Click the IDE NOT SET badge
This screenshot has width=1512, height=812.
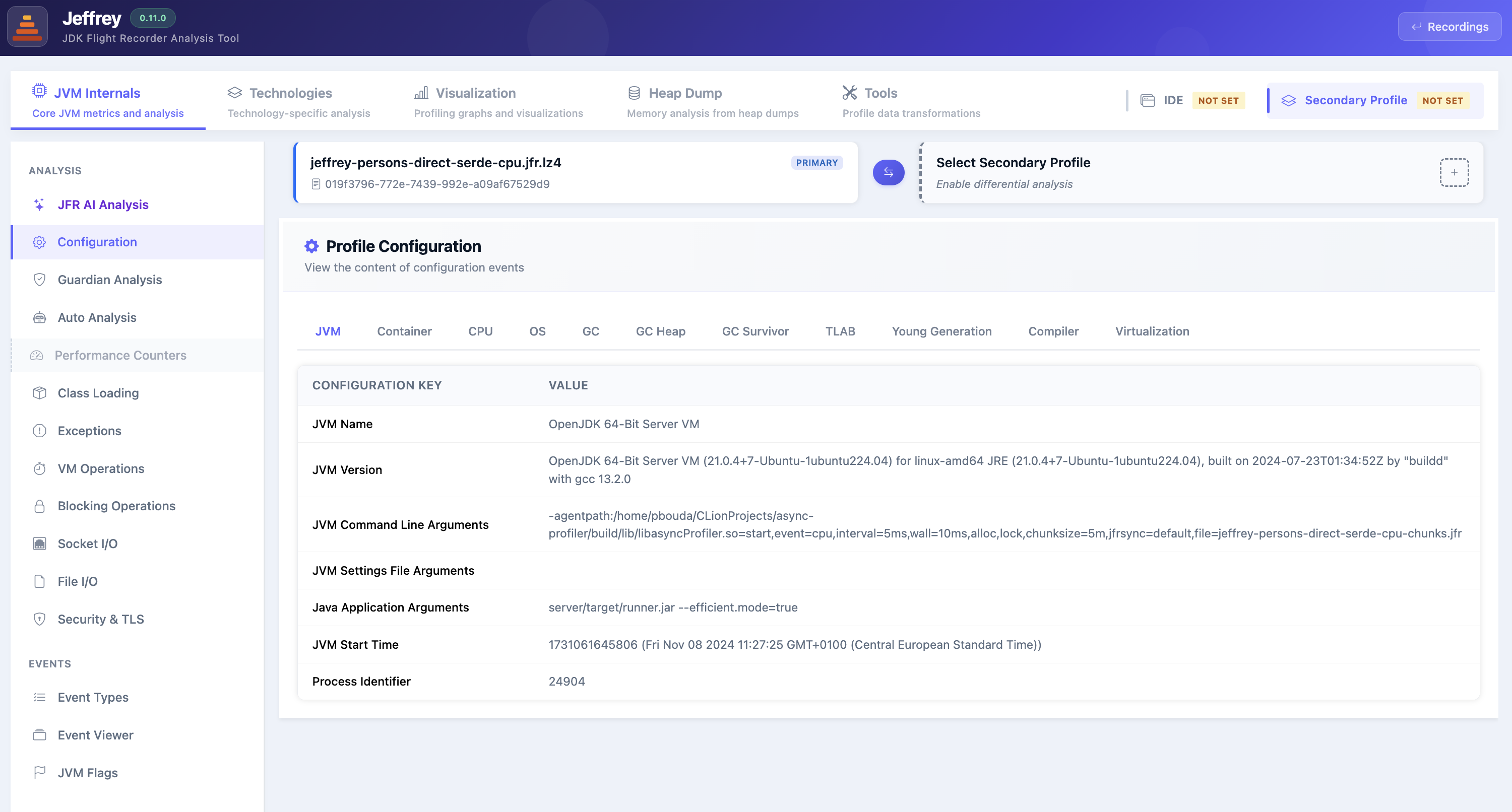[x=1218, y=100]
